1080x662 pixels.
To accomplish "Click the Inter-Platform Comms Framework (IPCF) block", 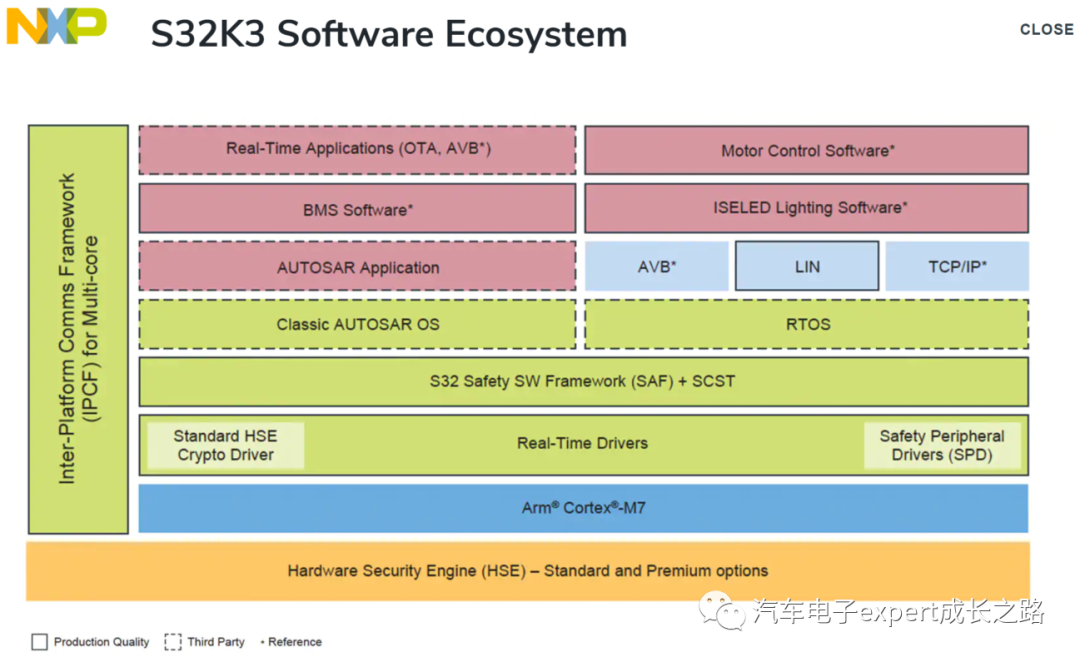I will tap(78, 329).
